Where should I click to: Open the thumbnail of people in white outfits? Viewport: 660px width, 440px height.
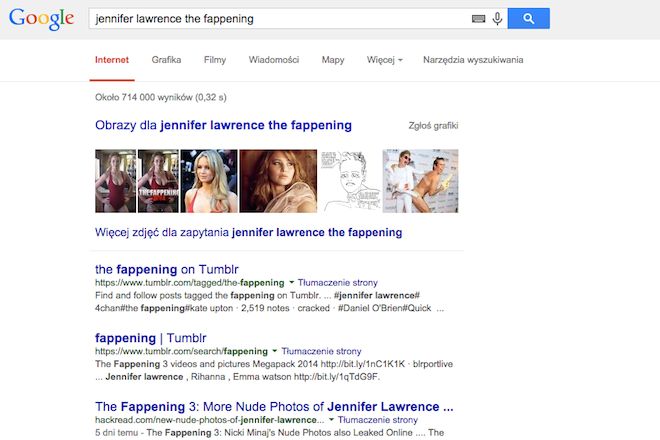[x=420, y=181]
